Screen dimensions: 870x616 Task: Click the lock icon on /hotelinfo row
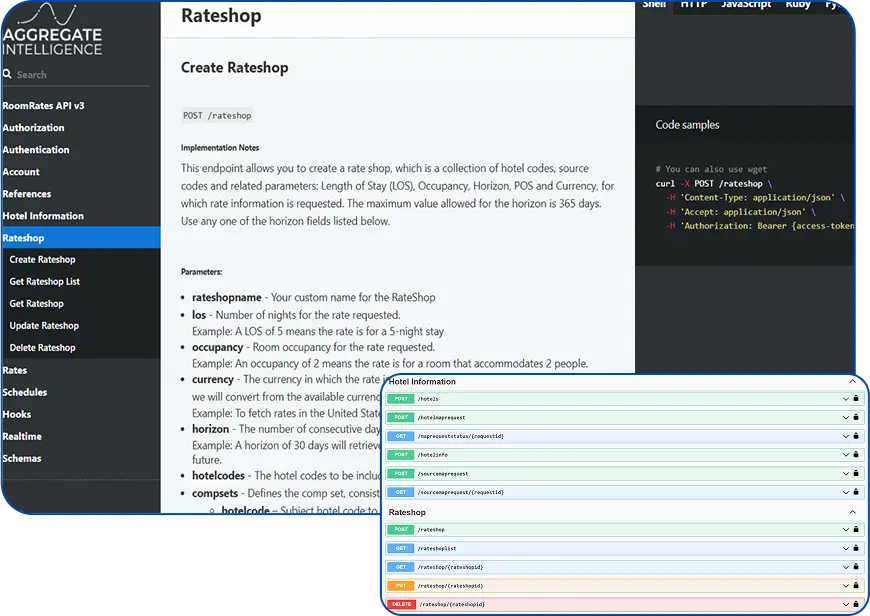pos(856,455)
